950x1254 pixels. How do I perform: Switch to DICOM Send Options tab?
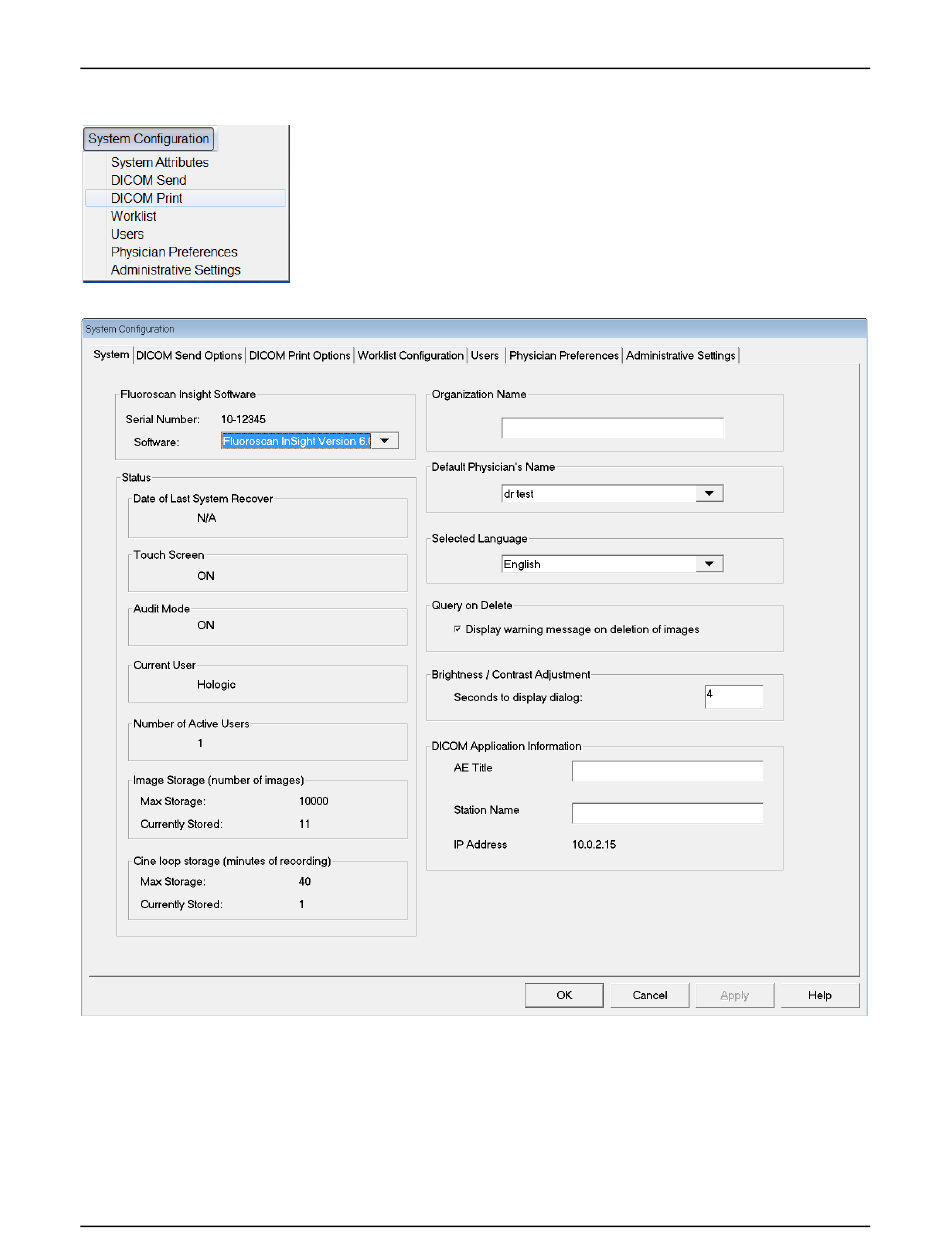pyautogui.click(x=189, y=355)
